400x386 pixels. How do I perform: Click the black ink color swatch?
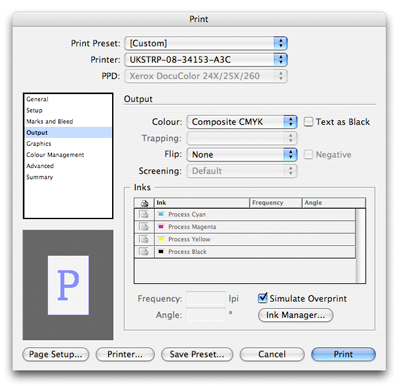pyautogui.click(x=161, y=251)
